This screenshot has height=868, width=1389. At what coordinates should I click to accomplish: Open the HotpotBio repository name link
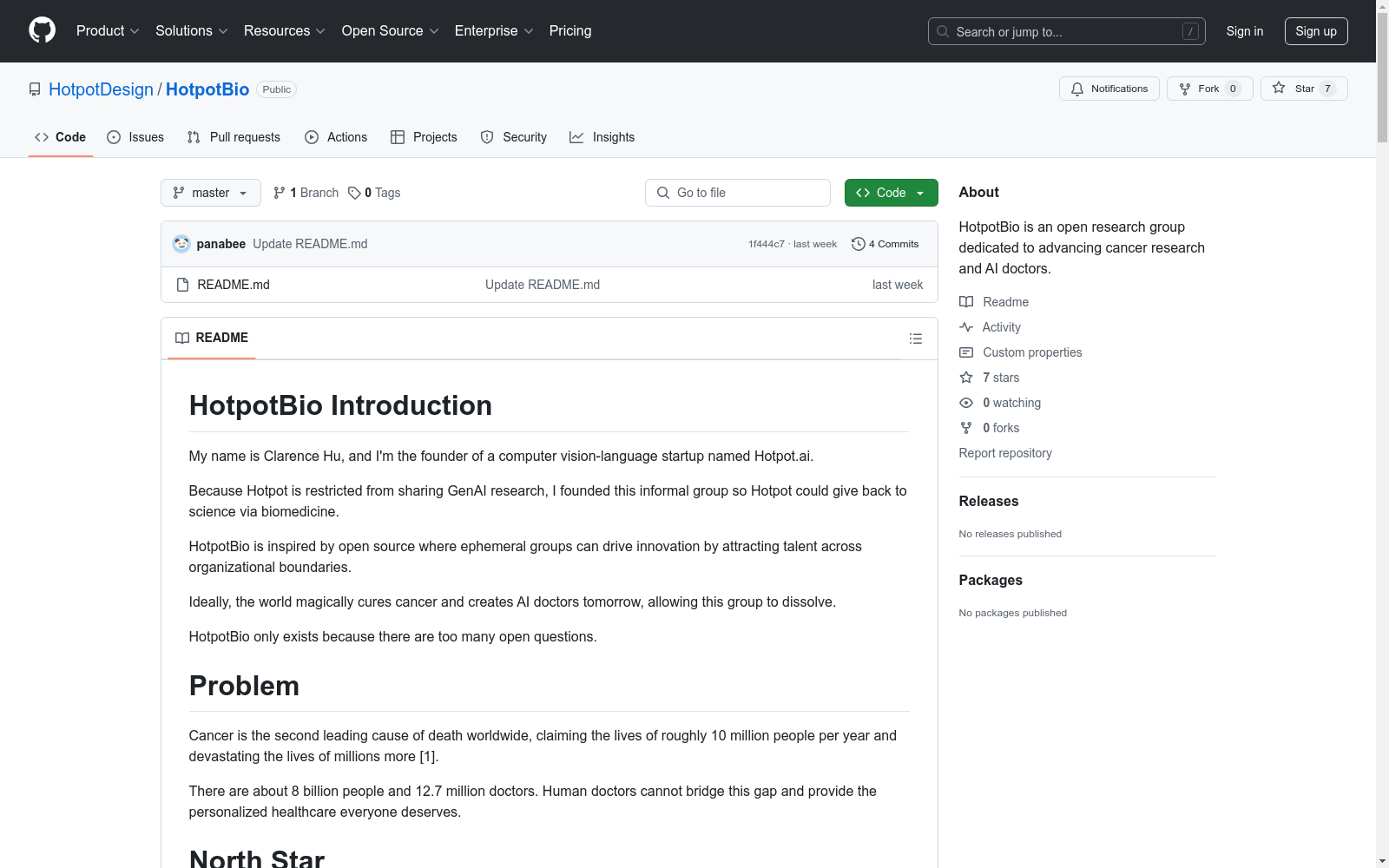[x=207, y=89]
